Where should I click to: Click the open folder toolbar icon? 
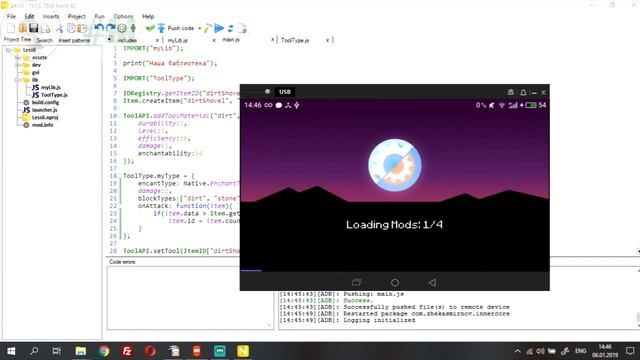pos(22,28)
